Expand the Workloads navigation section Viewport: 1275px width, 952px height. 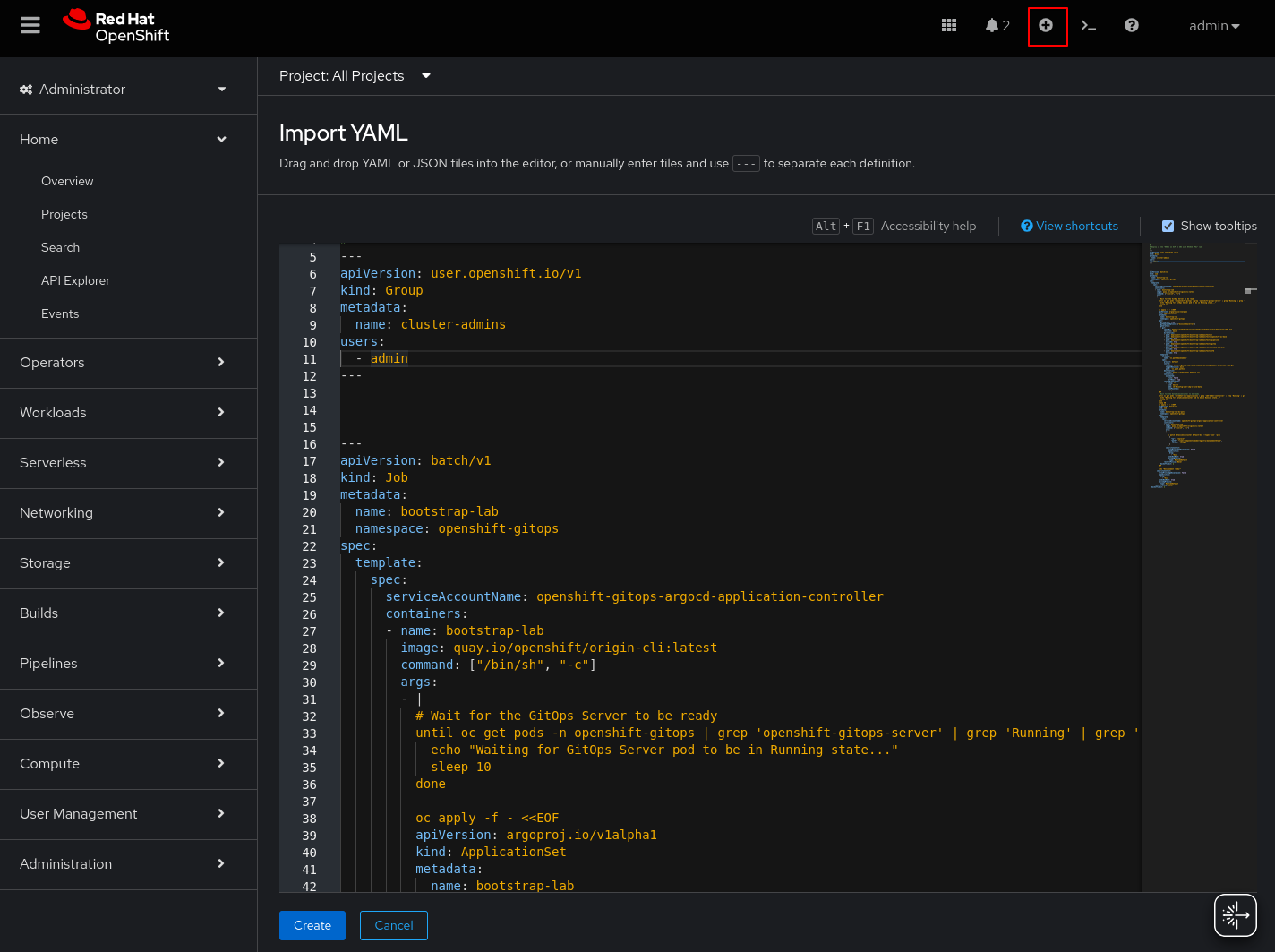pos(124,413)
